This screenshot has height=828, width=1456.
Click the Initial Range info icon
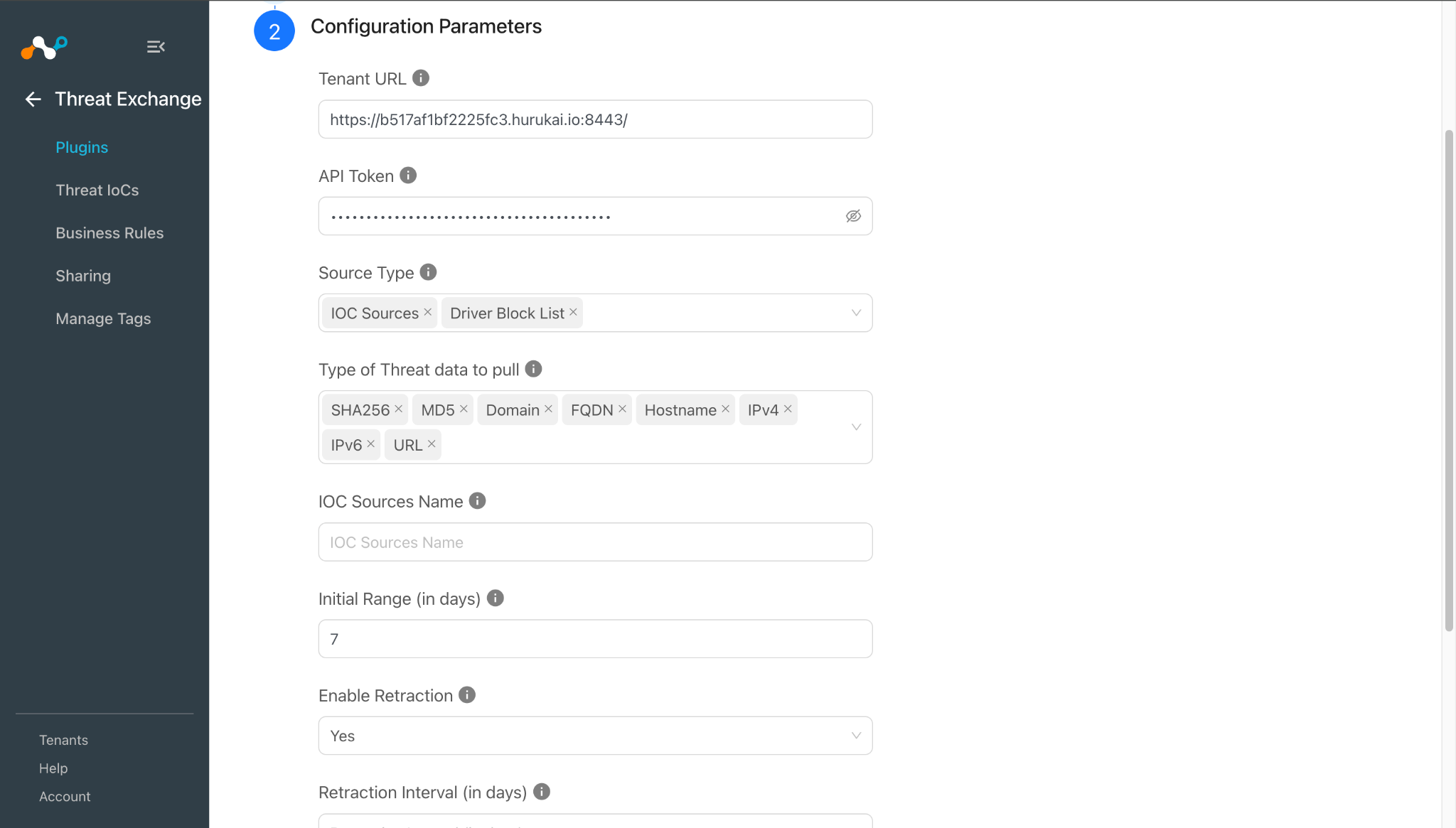tap(496, 598)
